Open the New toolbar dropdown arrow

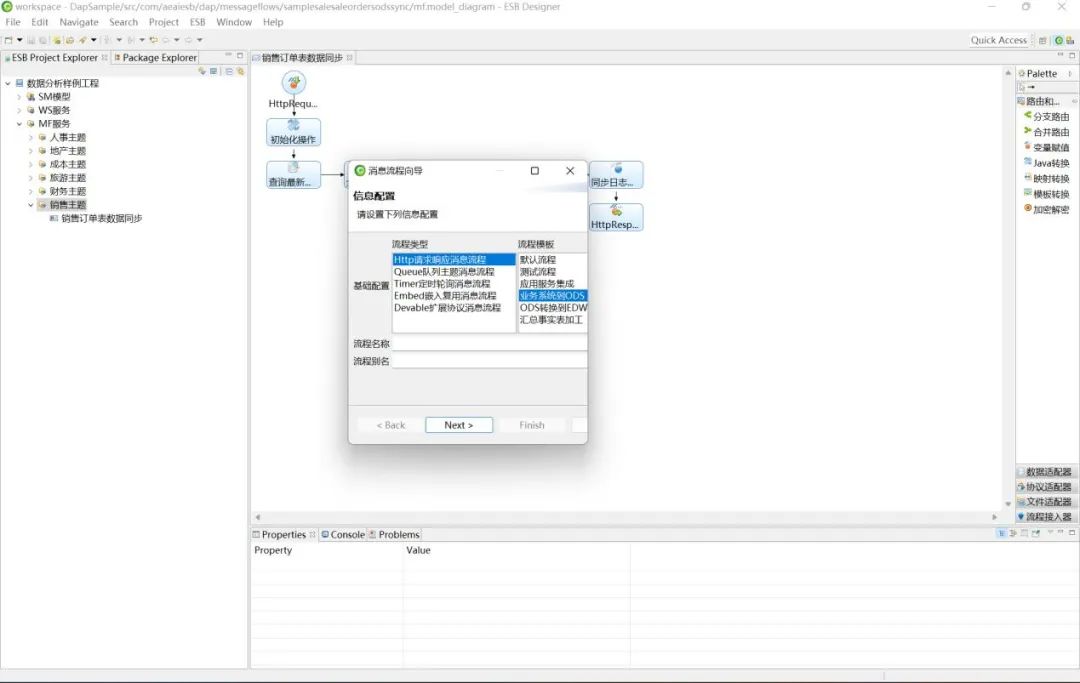[x=19, y=40]
